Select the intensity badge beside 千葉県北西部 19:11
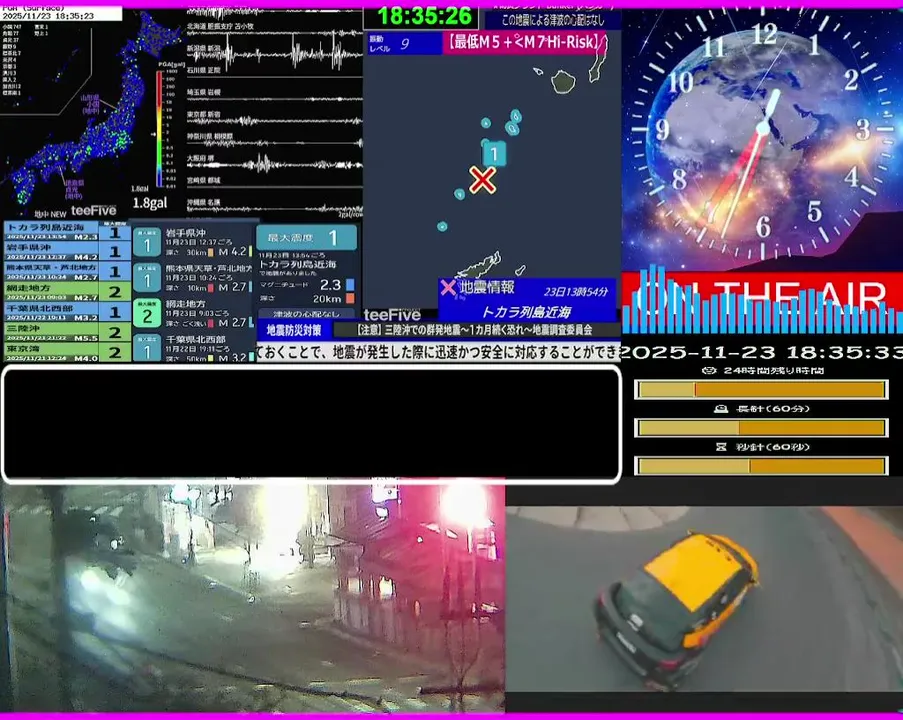Screen dimensions: 903x720 point(147,348)
